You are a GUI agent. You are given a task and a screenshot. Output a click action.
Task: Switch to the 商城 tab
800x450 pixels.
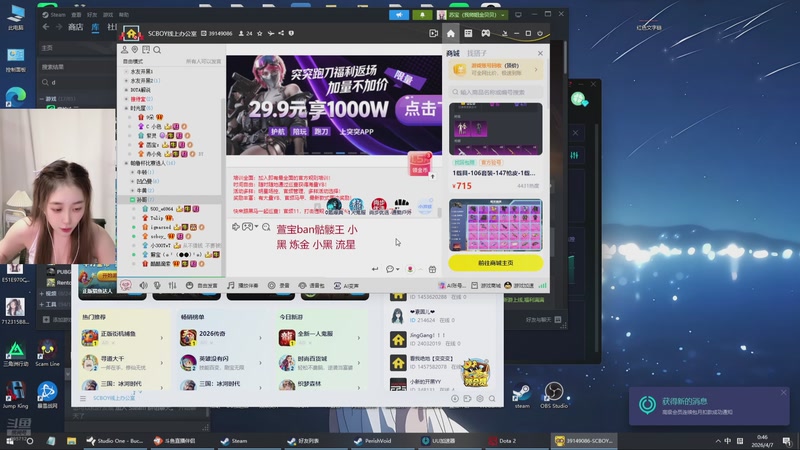point(453,53)
